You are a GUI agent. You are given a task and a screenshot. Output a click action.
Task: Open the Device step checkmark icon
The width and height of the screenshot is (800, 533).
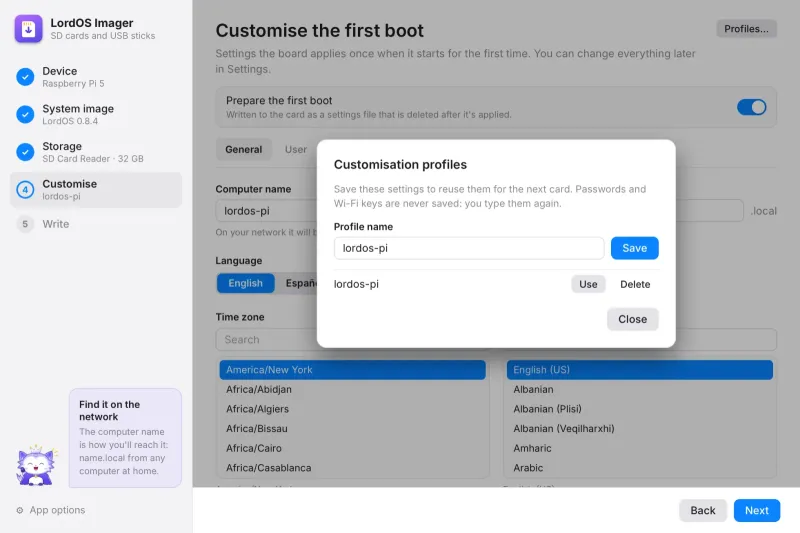pyautogui.click(x=25, y=77)
